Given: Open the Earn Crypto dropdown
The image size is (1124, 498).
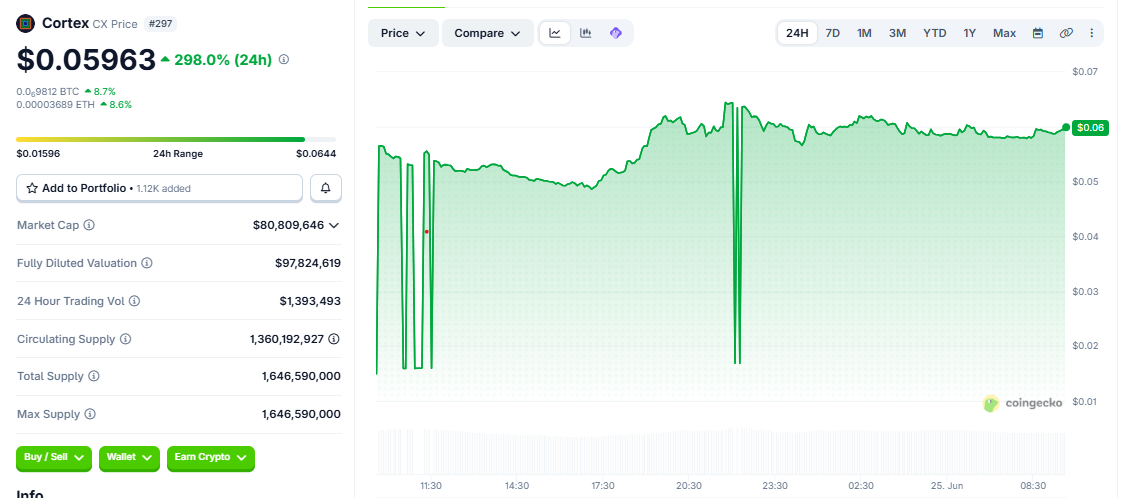Looking at the screenshot, I should pyautogui.click(x=211, y=457).
